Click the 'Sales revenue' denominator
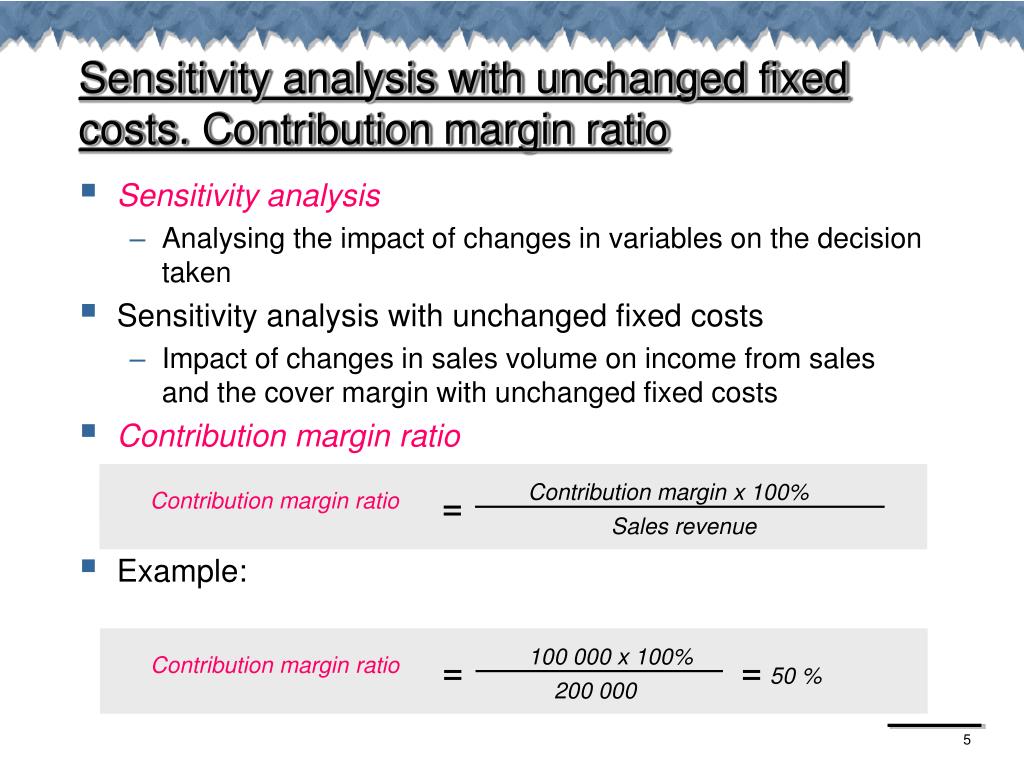The image size is (1024, 768). coord(684,526)
